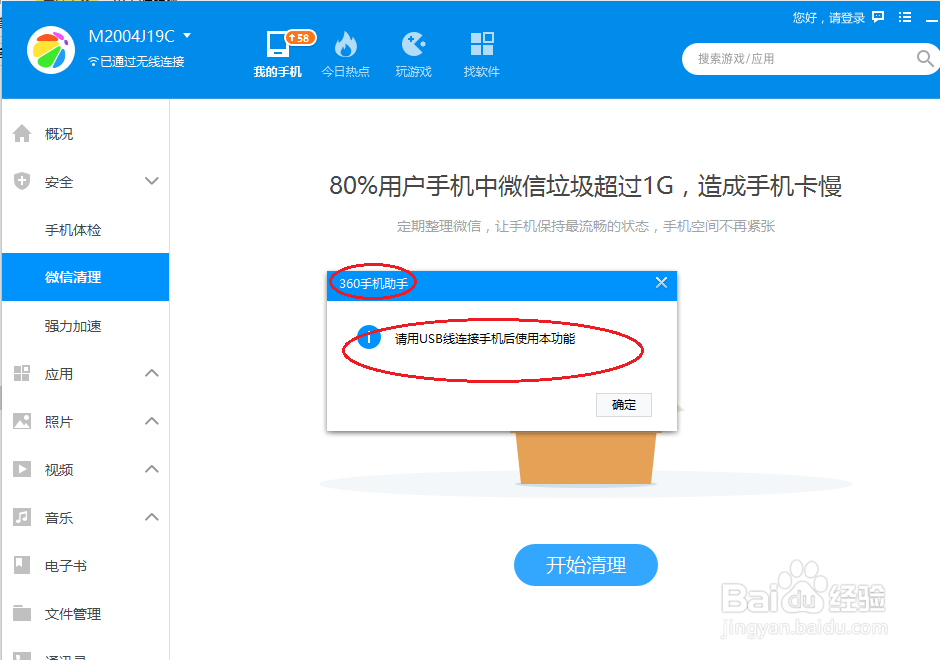940x660 pixels.
Task: Click the 应用 sidebar label
Action: pos(59,374)
